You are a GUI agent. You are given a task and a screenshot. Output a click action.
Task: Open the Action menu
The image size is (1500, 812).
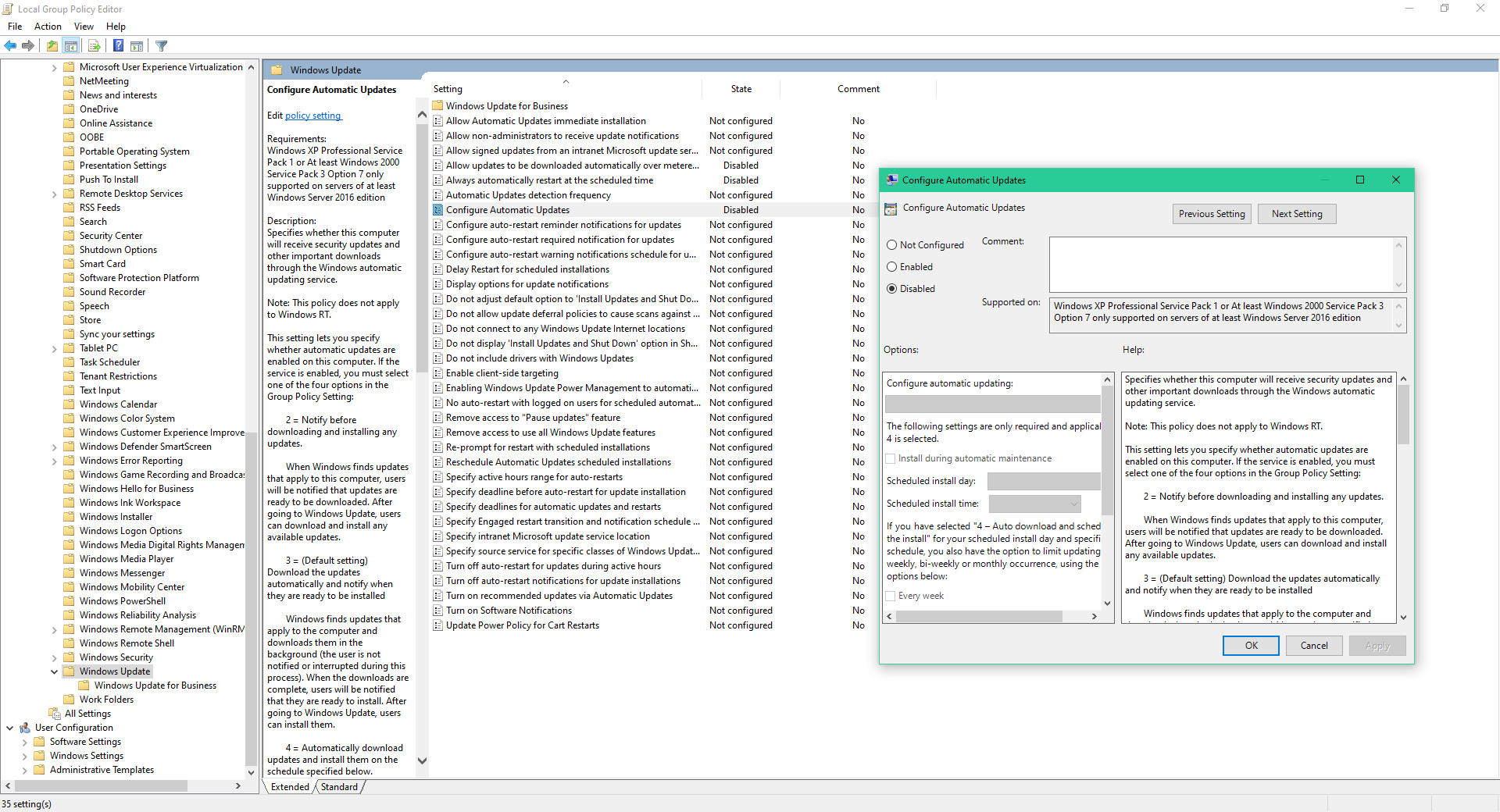click(48, 27)
